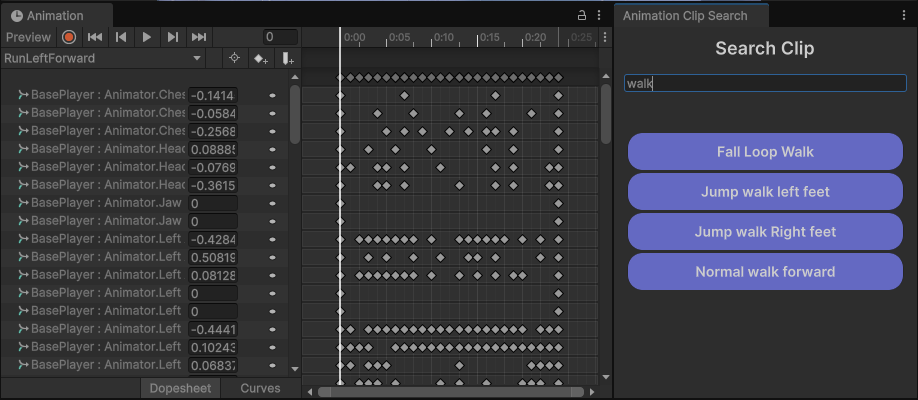Step to the previous keyframe
This screenshot has width=918, height=400.
pos(121,37)
